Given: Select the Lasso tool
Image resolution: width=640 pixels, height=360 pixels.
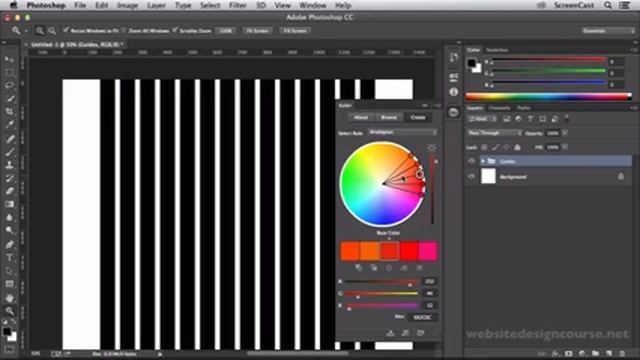Looking at the screenshot, I should 9,86.
